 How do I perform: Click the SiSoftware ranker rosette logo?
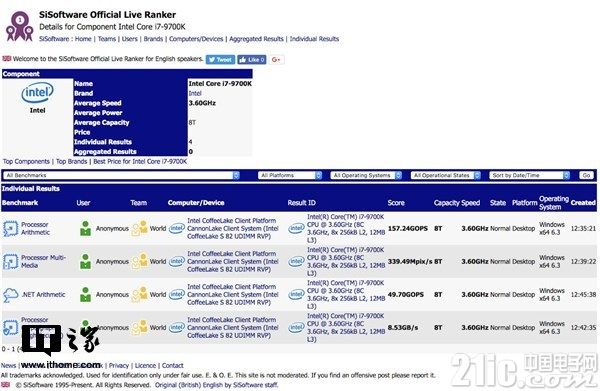tap(19, 26)
